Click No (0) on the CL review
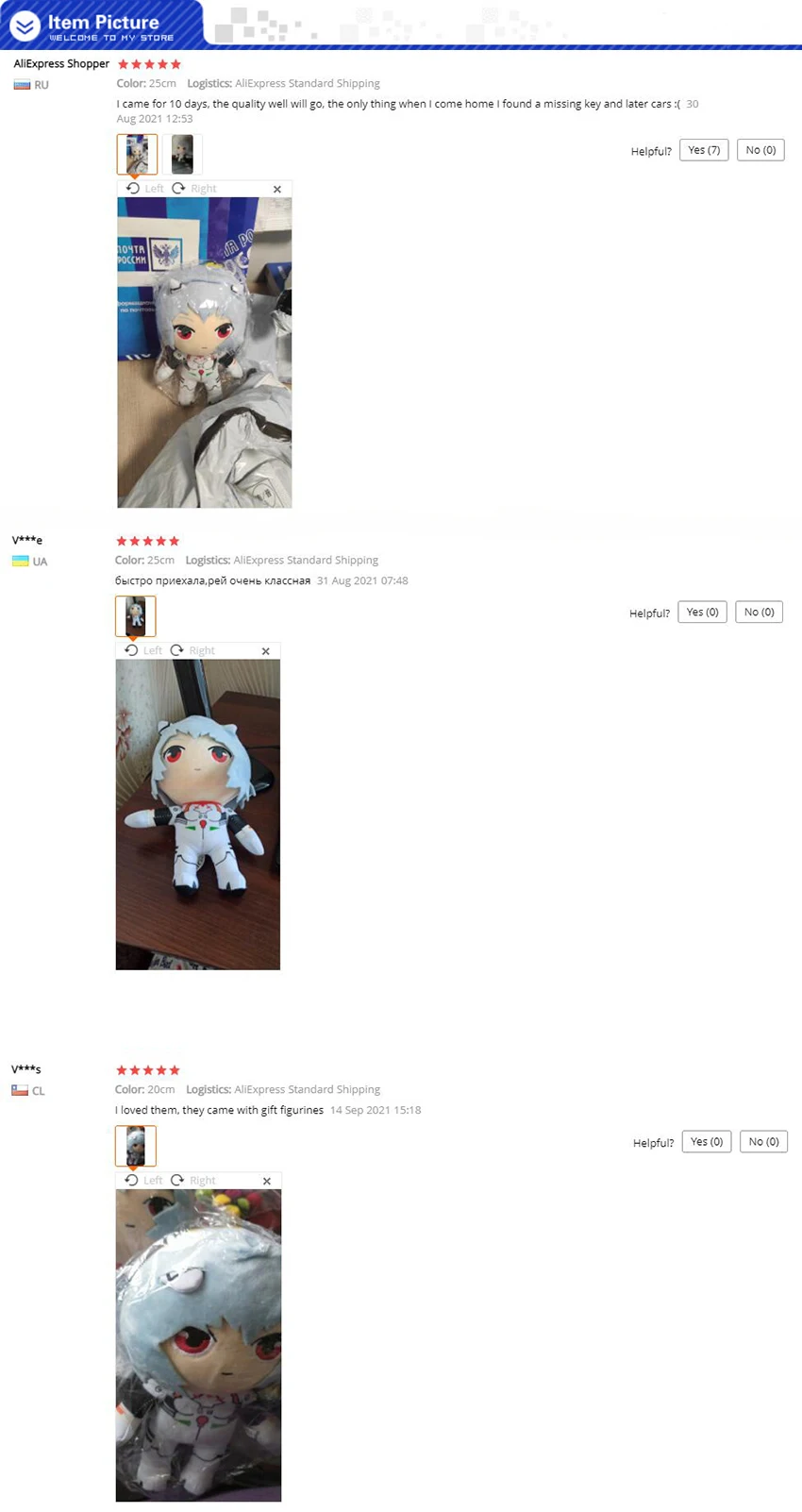The image size is (802, 1512). (x=763, y=1142)
